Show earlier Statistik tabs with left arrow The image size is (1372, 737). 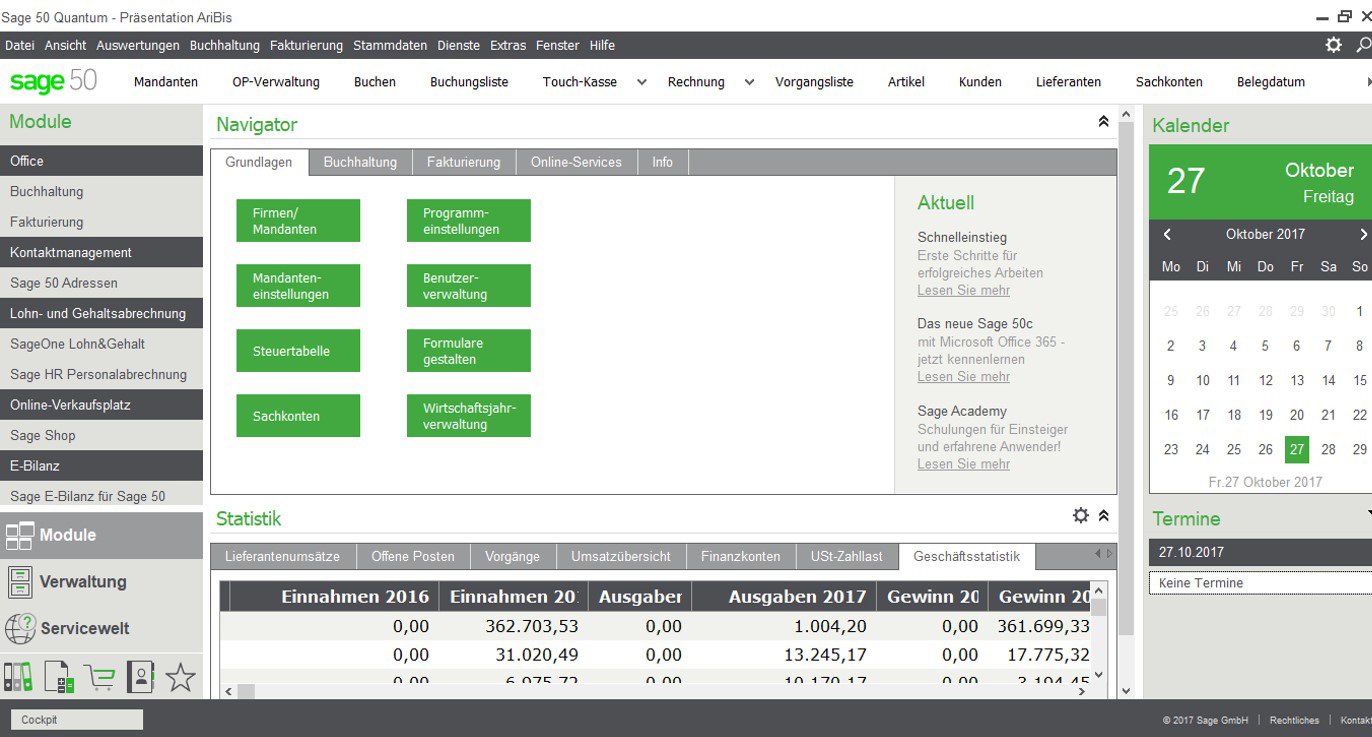(1097, 553)
